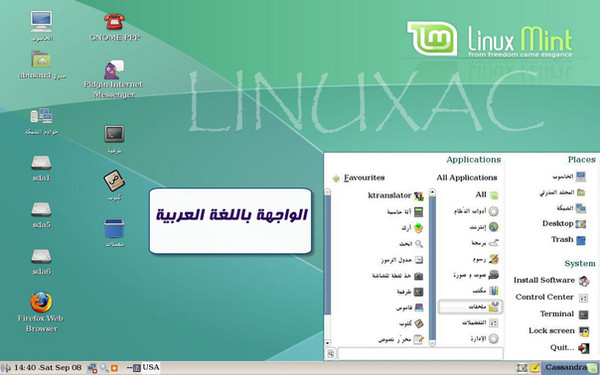Open the character map (جدول الرموز) favourite
600x375 pixels.
tap(402, 260)
